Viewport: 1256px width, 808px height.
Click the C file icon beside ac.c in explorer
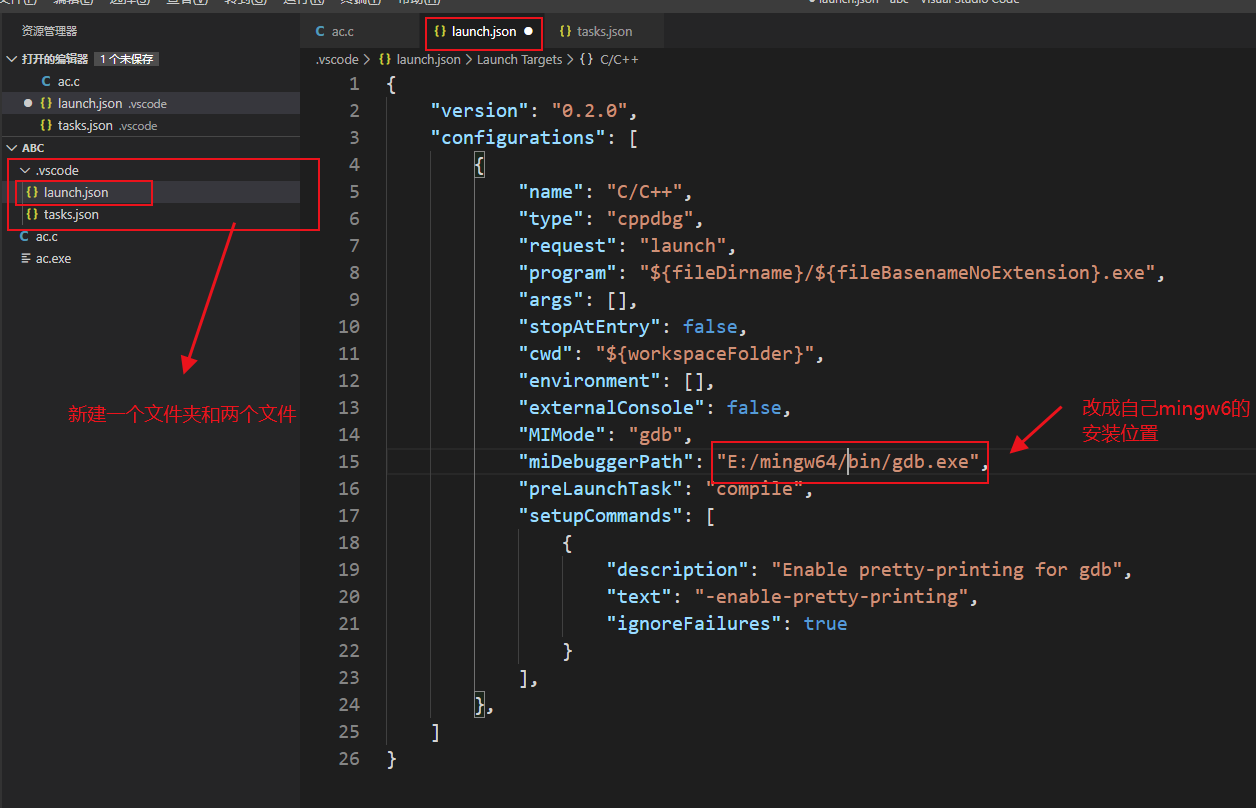point(24,237)
